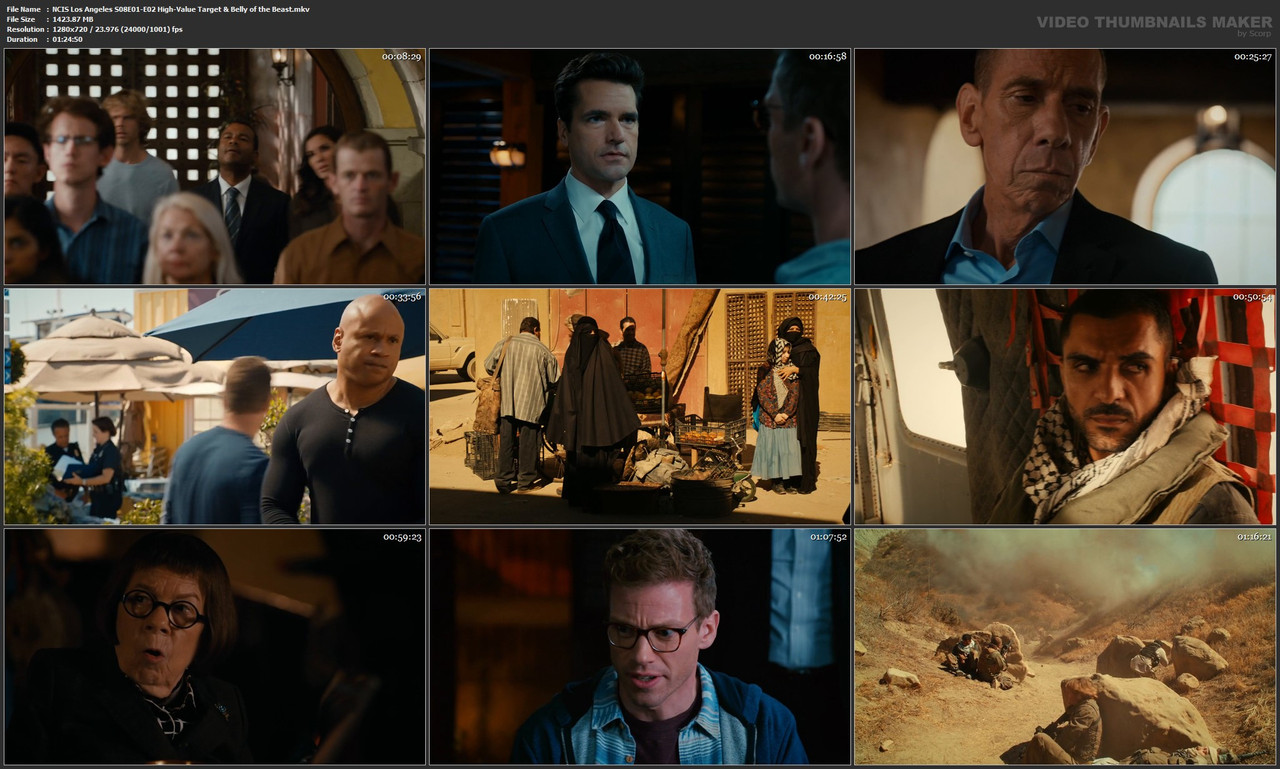Select the 00:59:23 timestamp label
Image resolution: width=1280 pixels, height=769 pixels.
[404, 537]
